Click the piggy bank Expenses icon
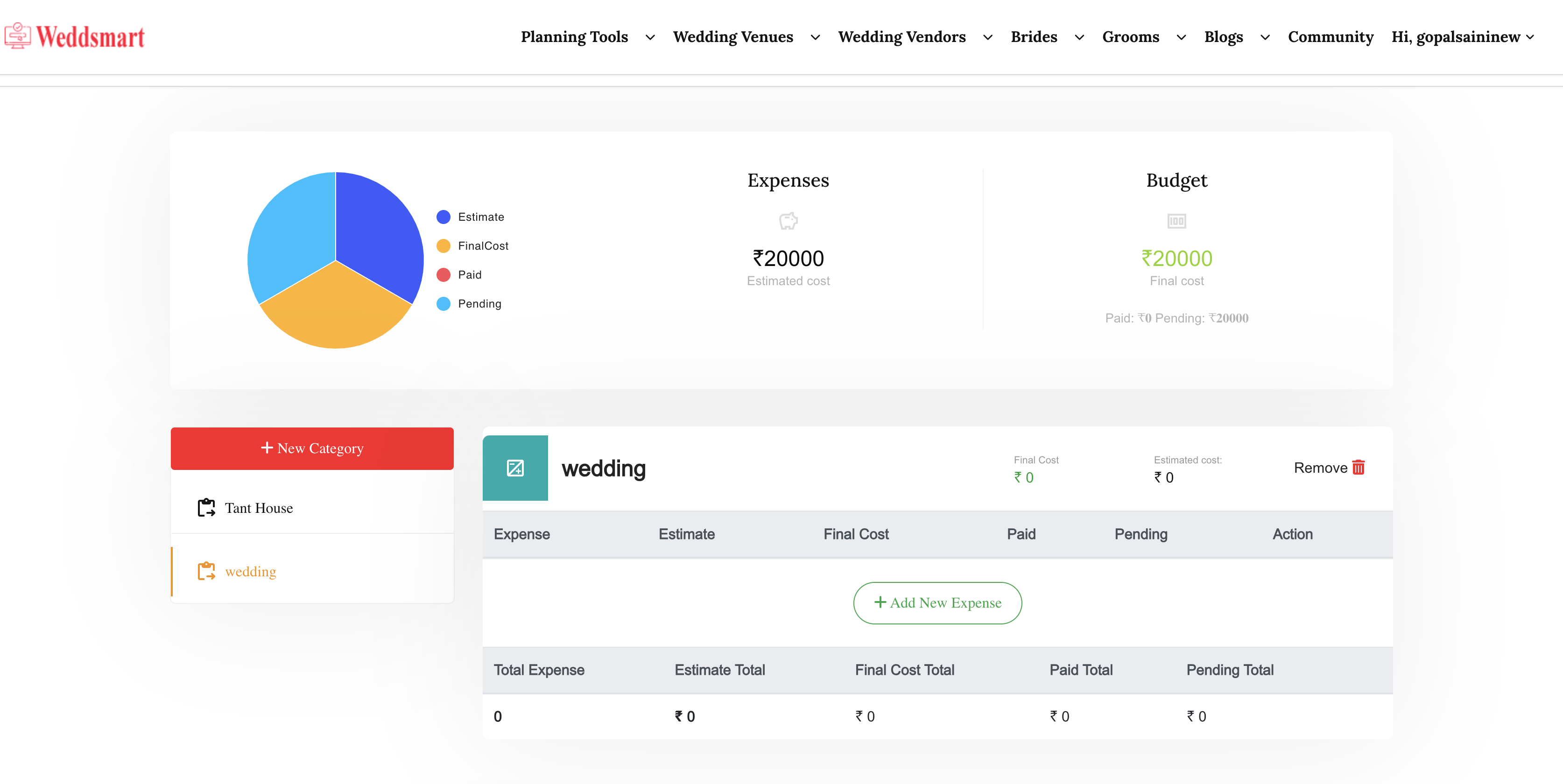Image resolution: width=1563 pixels, height=784 pixels. pyautogui.click(x=788, y=221)
